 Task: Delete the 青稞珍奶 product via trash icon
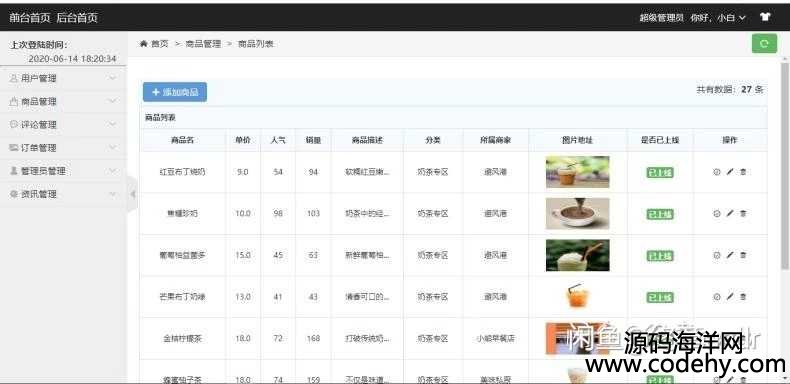743,214
